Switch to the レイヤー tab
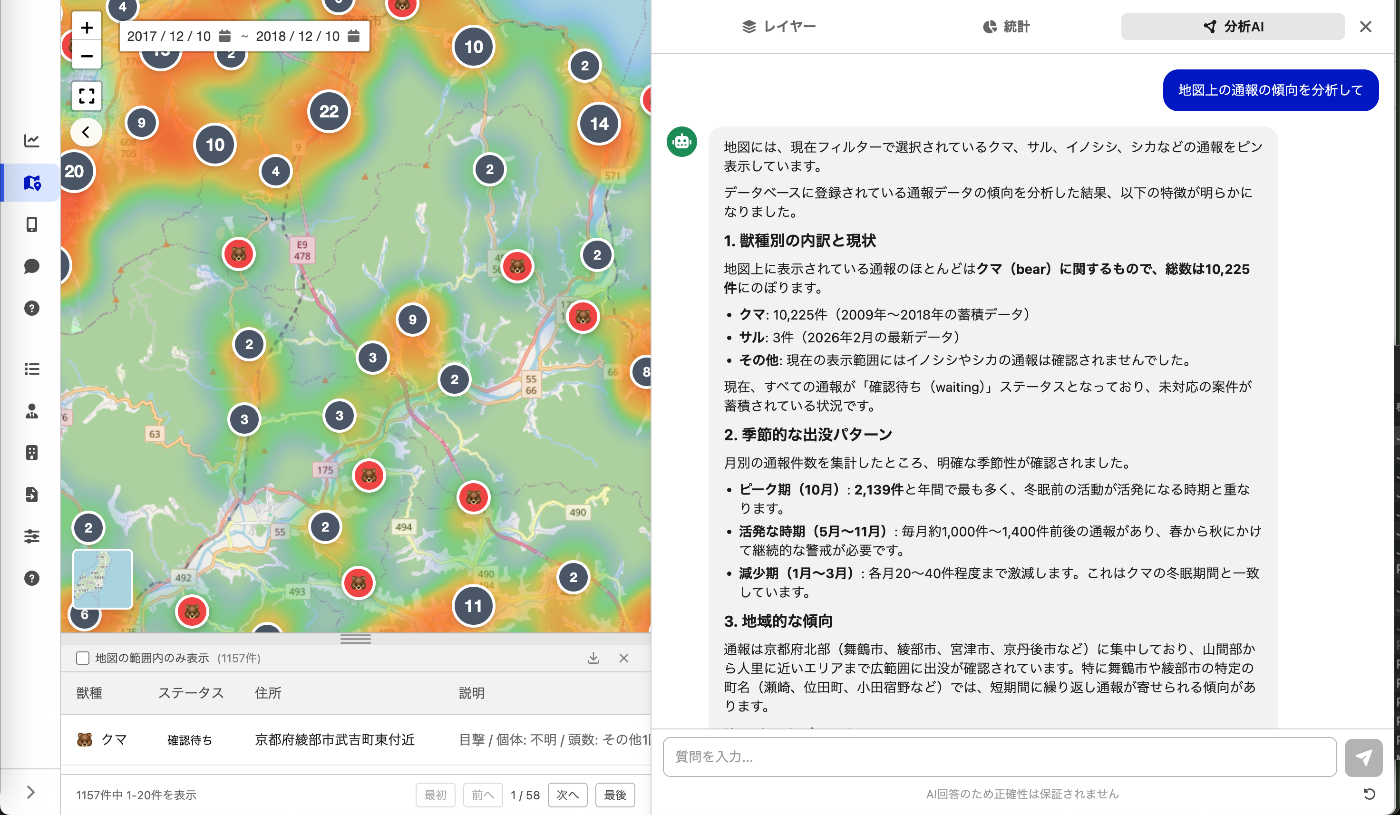The image size is (1400, 815). (x=780, y=27)
